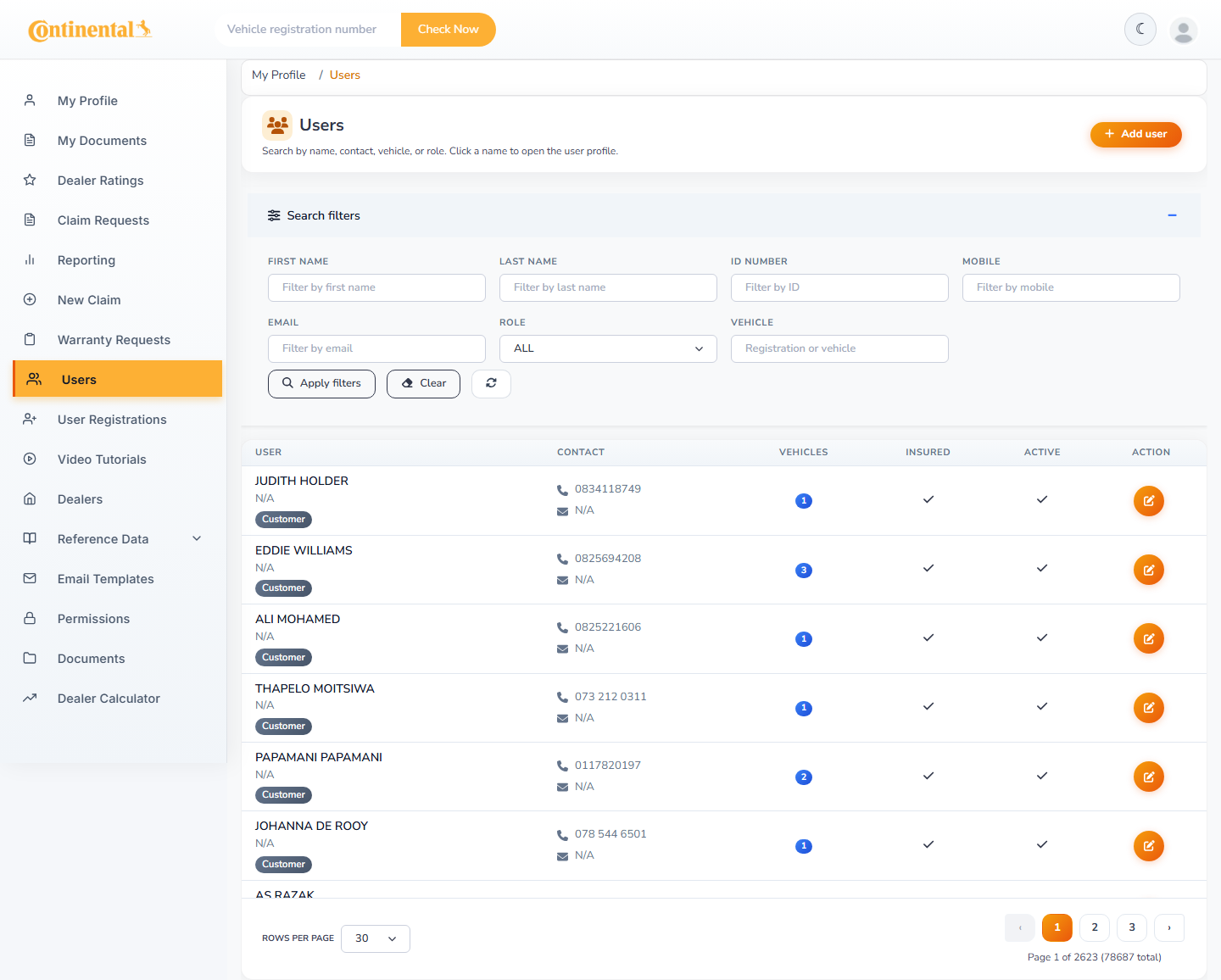Edit Ali Mohamed's user record

1148,639
